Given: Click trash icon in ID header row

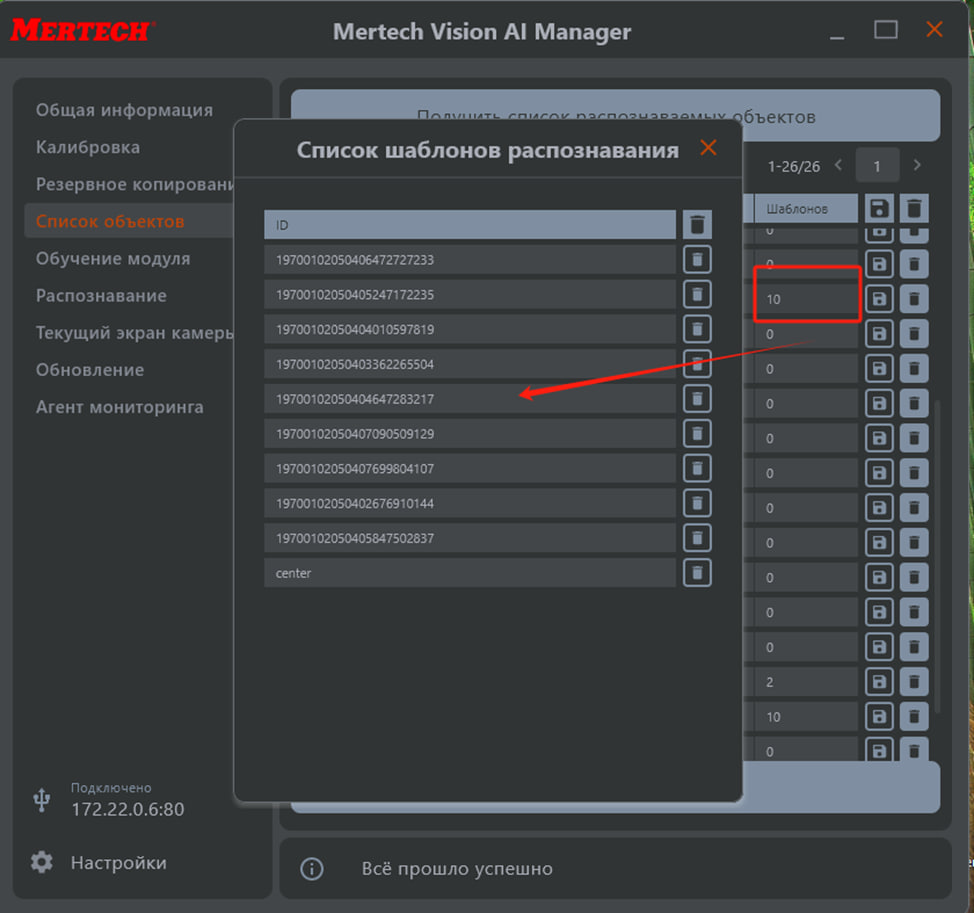Looking at the screenshot, I should (697, 224).
